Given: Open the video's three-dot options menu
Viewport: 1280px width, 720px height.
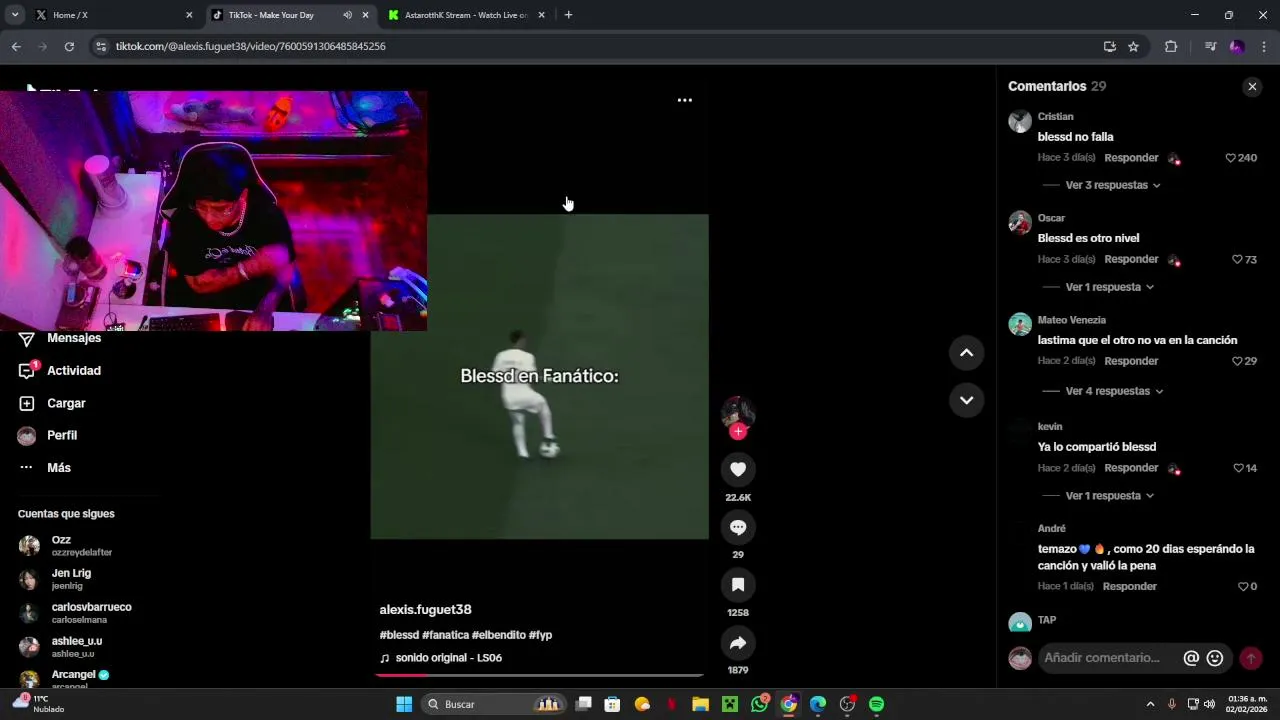Looking at the screenshot, I should click(x=685, y=100).
